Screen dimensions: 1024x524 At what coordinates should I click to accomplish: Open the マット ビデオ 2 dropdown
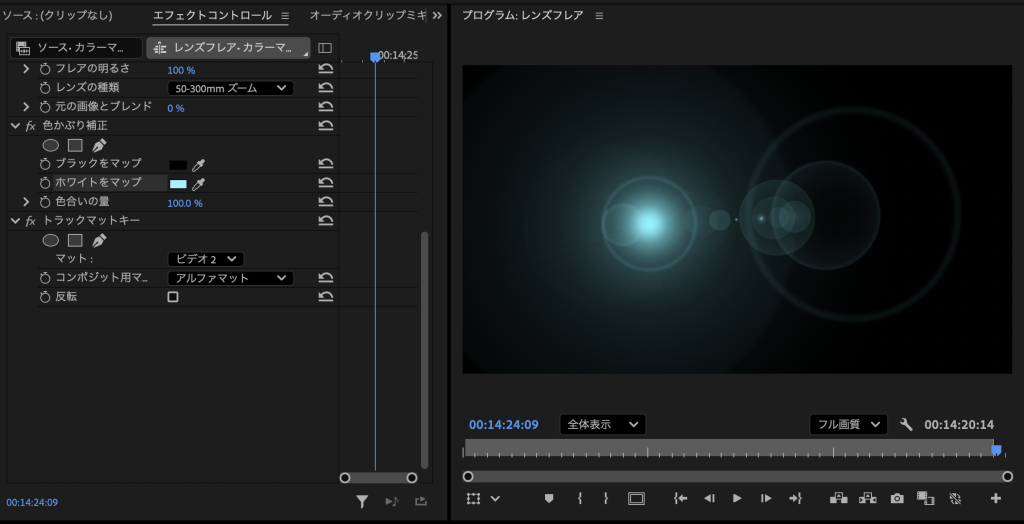click(x=205, y=259)
